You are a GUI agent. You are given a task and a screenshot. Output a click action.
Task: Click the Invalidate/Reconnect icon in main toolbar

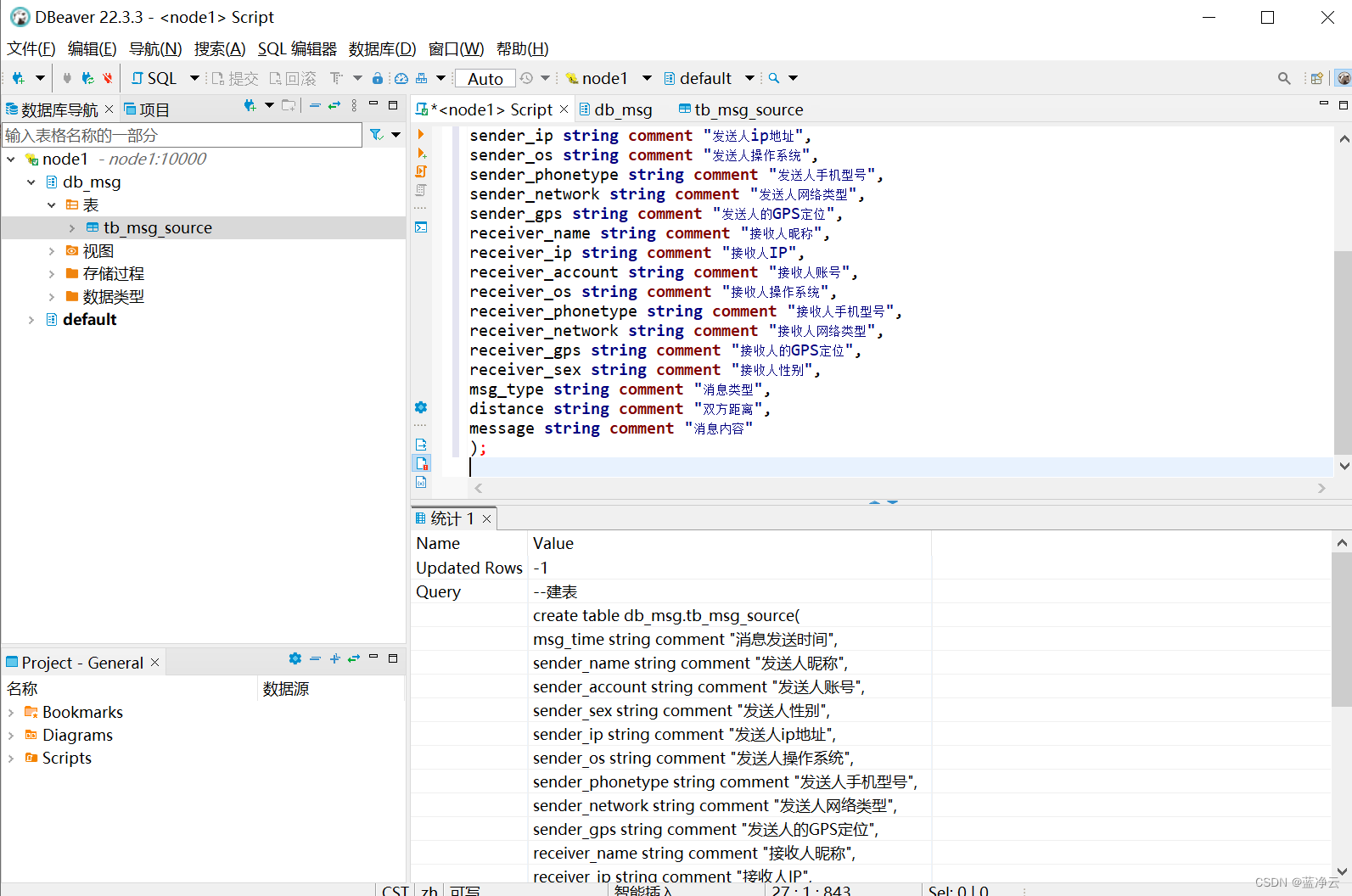(87, 78)
